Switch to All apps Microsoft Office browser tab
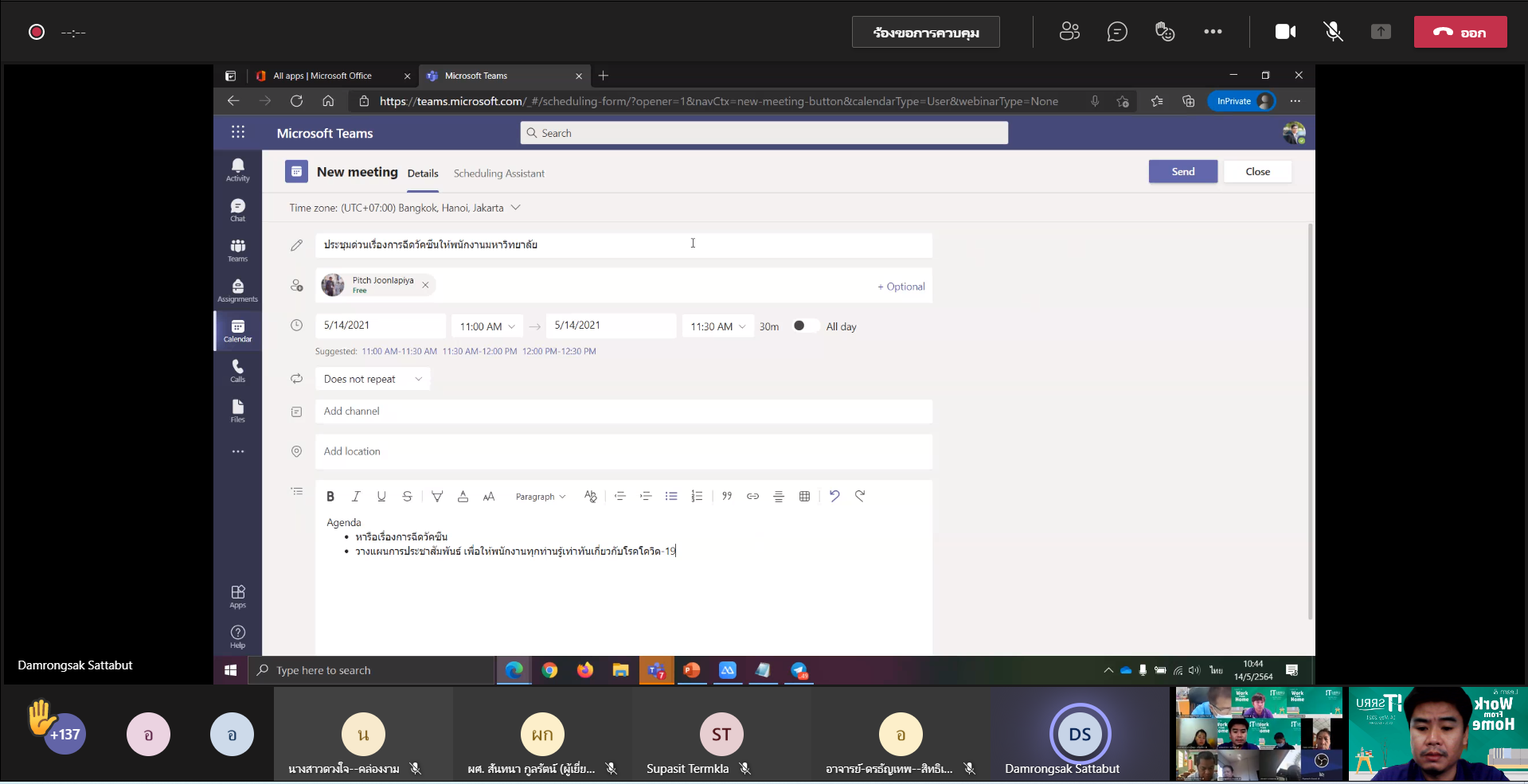This screenshot has width=1528, height=784. (322, 76)
